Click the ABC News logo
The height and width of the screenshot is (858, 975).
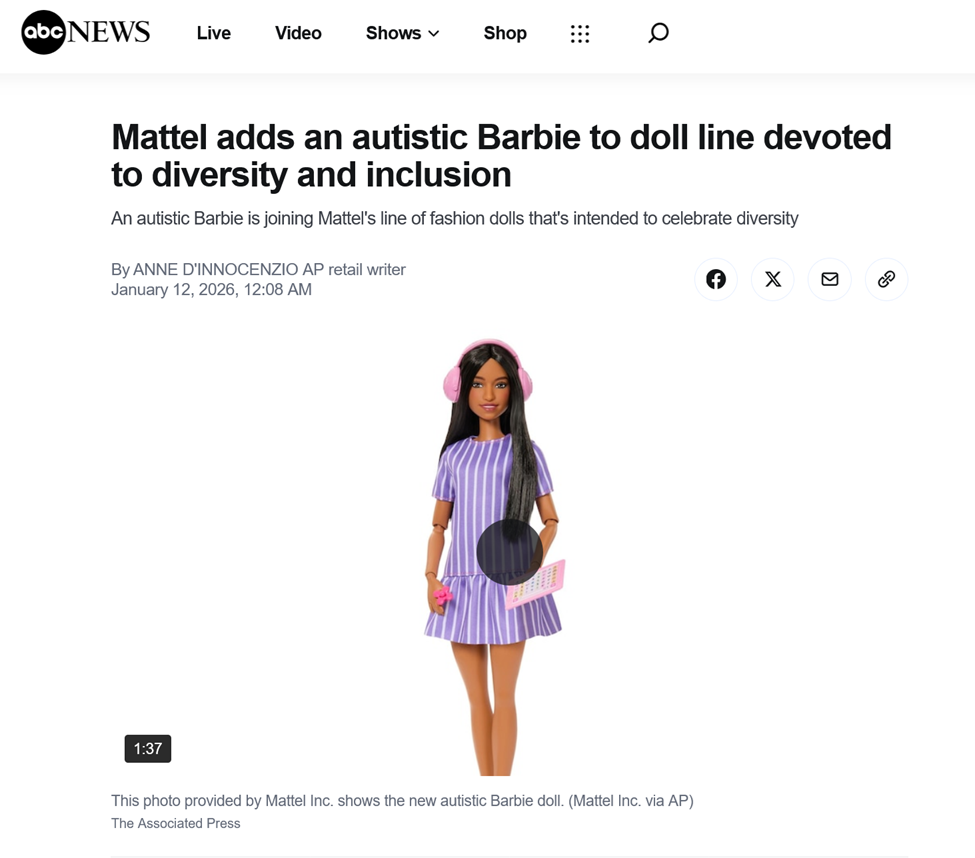click(86, 32)
